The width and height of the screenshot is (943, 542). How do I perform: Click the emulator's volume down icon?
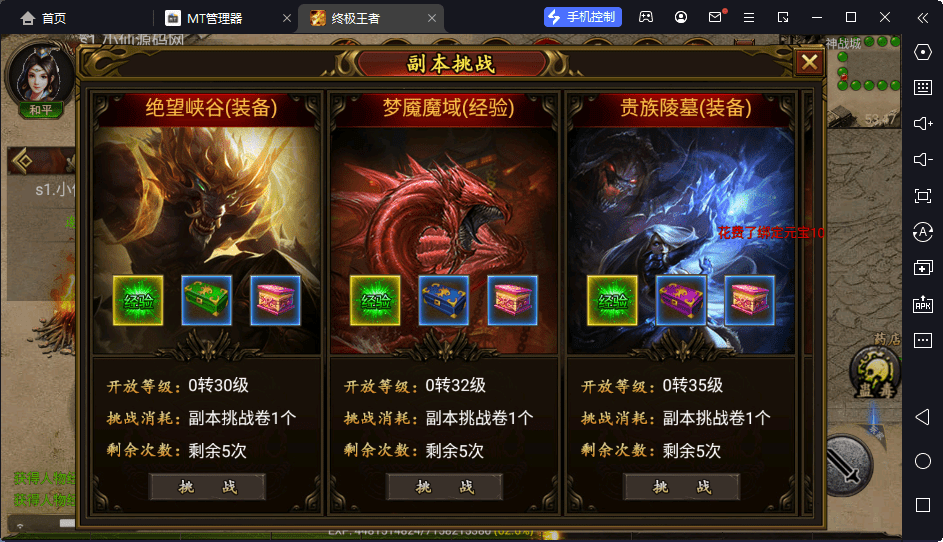point(923,159)
